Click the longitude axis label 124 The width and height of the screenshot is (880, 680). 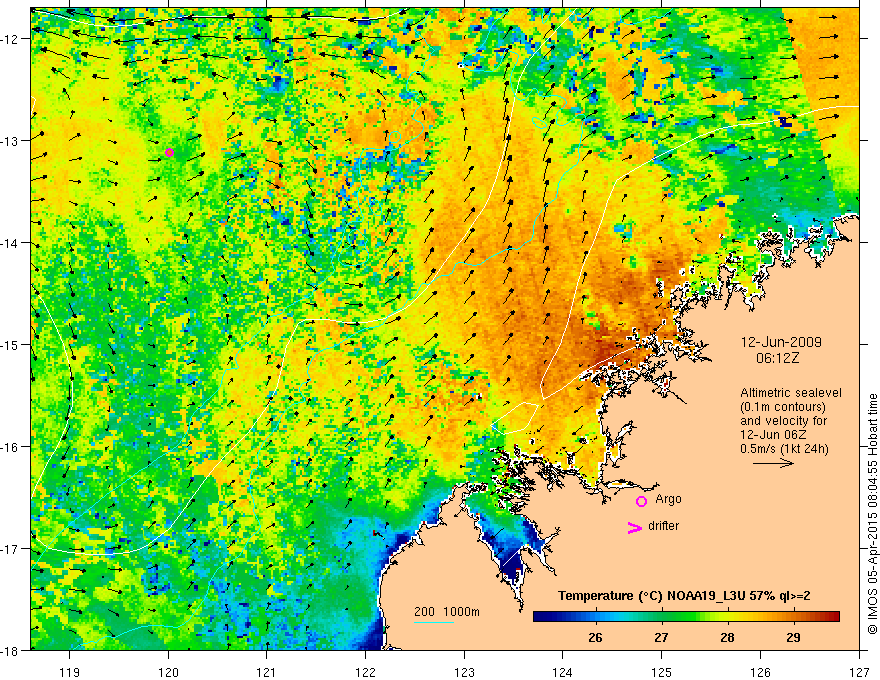click(562, 672)
